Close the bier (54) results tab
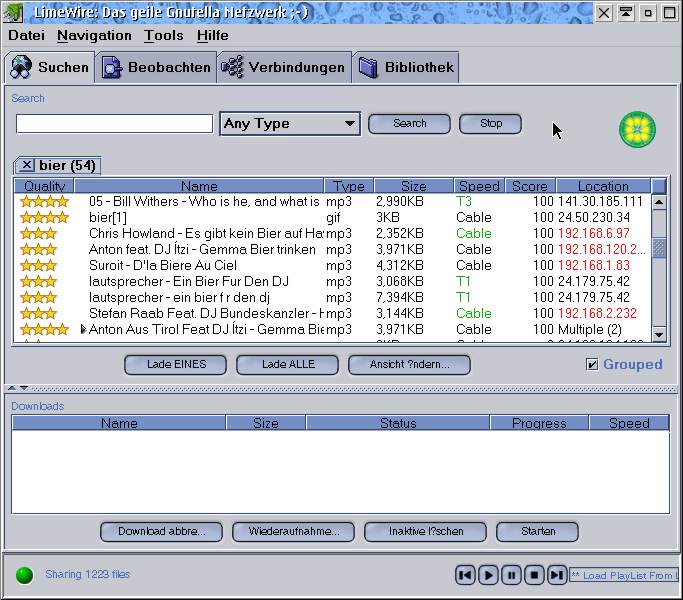 [27, 165]
